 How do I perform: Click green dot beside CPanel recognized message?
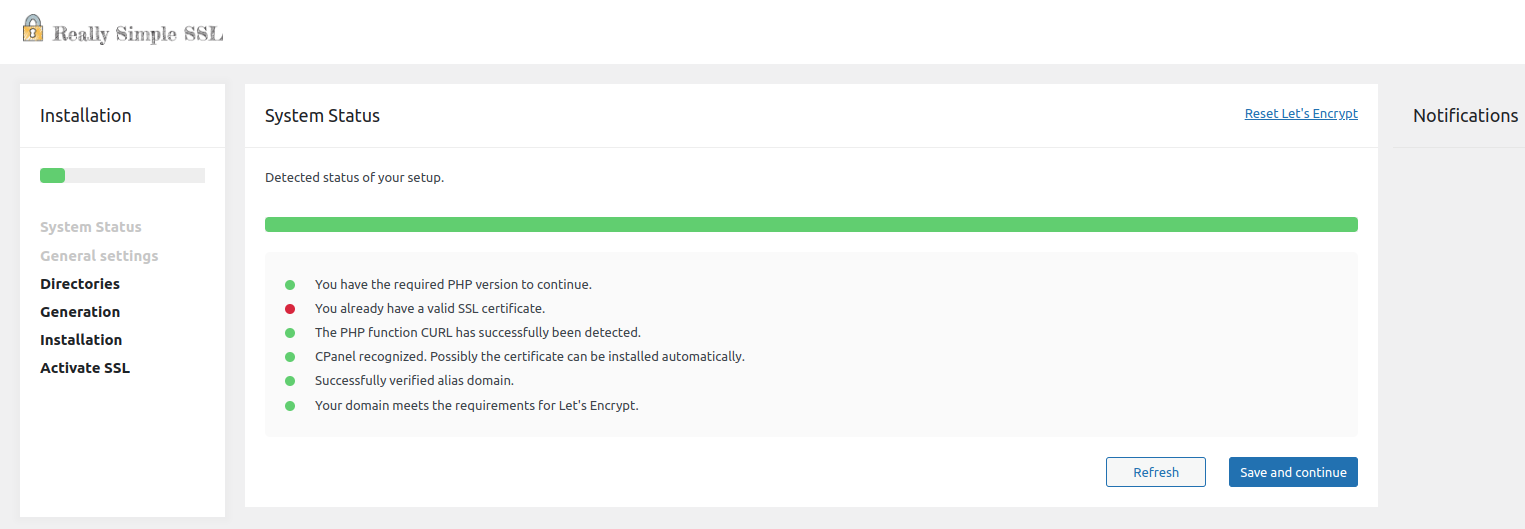click(290, 357)
